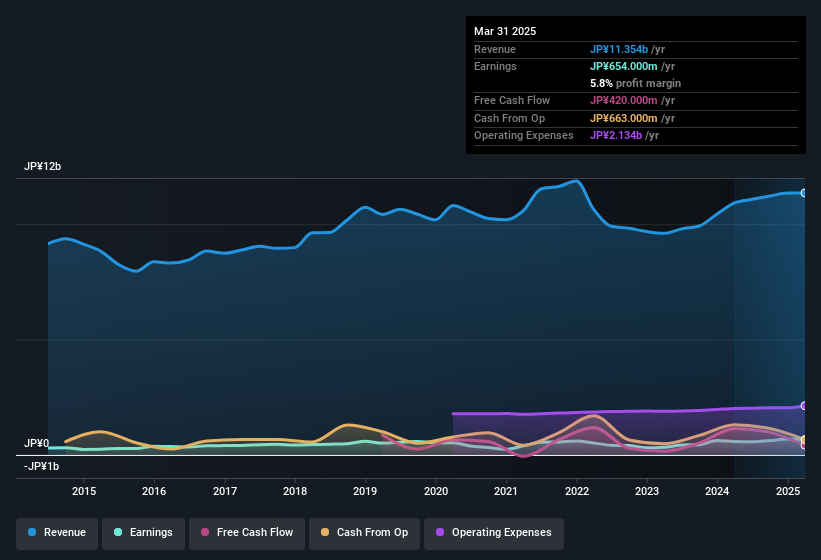
Task: Click the JP¥663.000m cash from op value
Action: 624,118
